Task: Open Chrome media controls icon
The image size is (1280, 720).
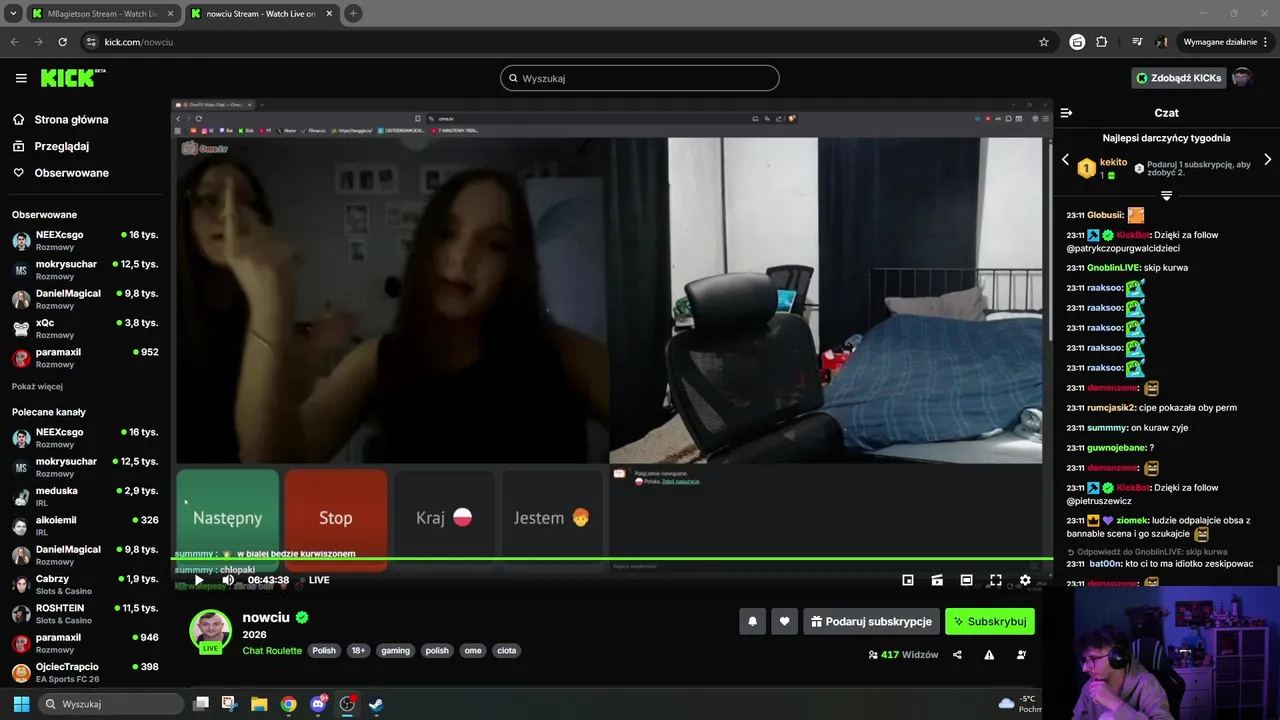Action: click(x=1137, y=42)
